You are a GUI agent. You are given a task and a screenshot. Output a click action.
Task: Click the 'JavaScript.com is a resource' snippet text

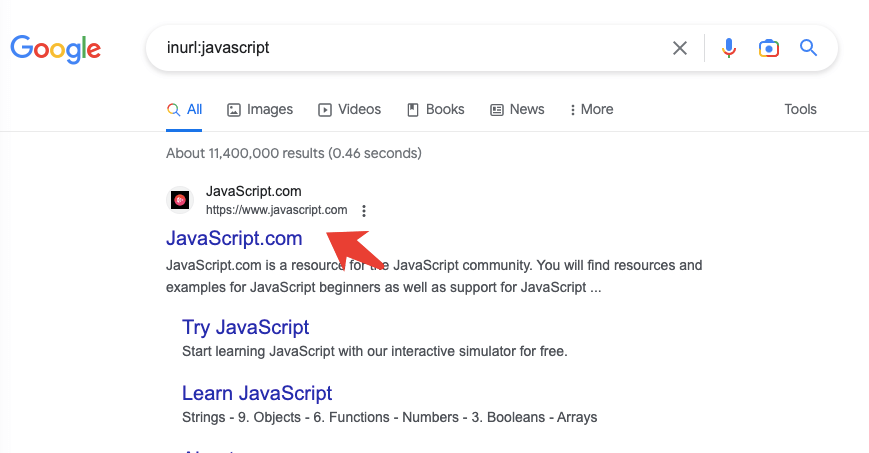(434, 276)
